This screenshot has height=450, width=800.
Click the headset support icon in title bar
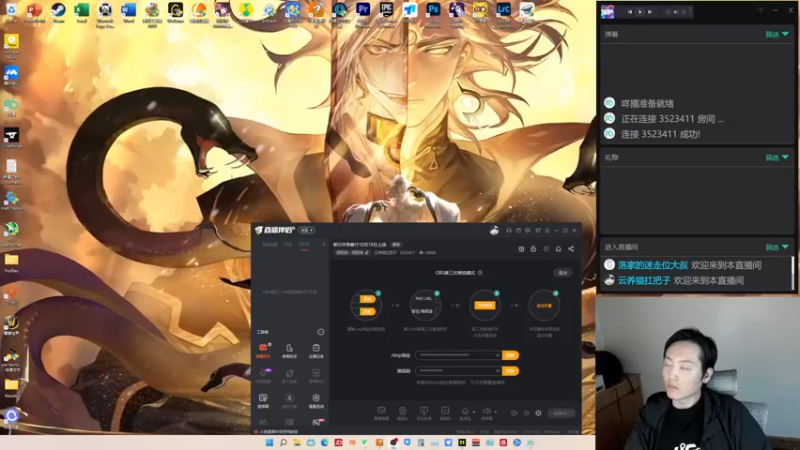509,231
